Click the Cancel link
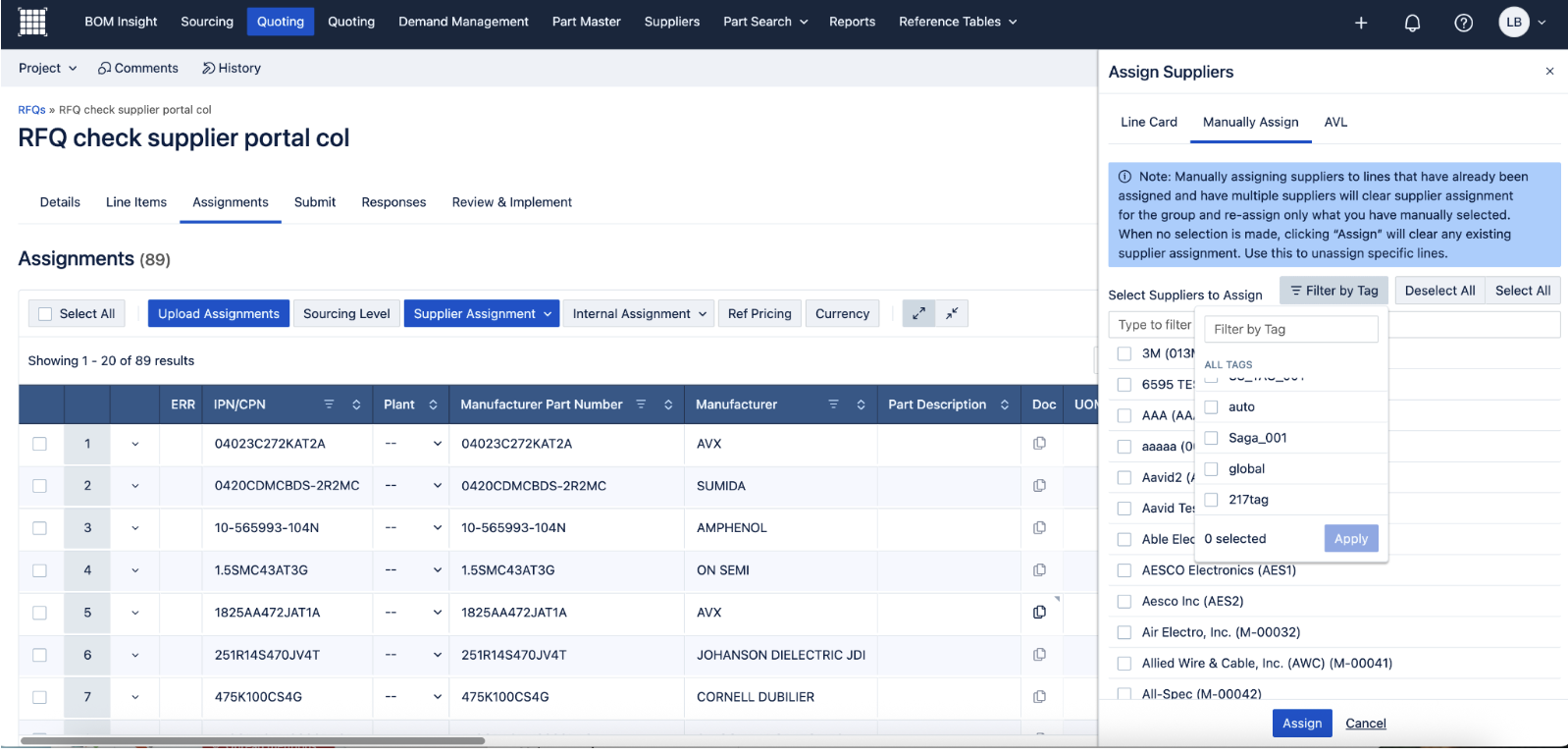Screen dimensions: 1568x754 (1366, 724)
